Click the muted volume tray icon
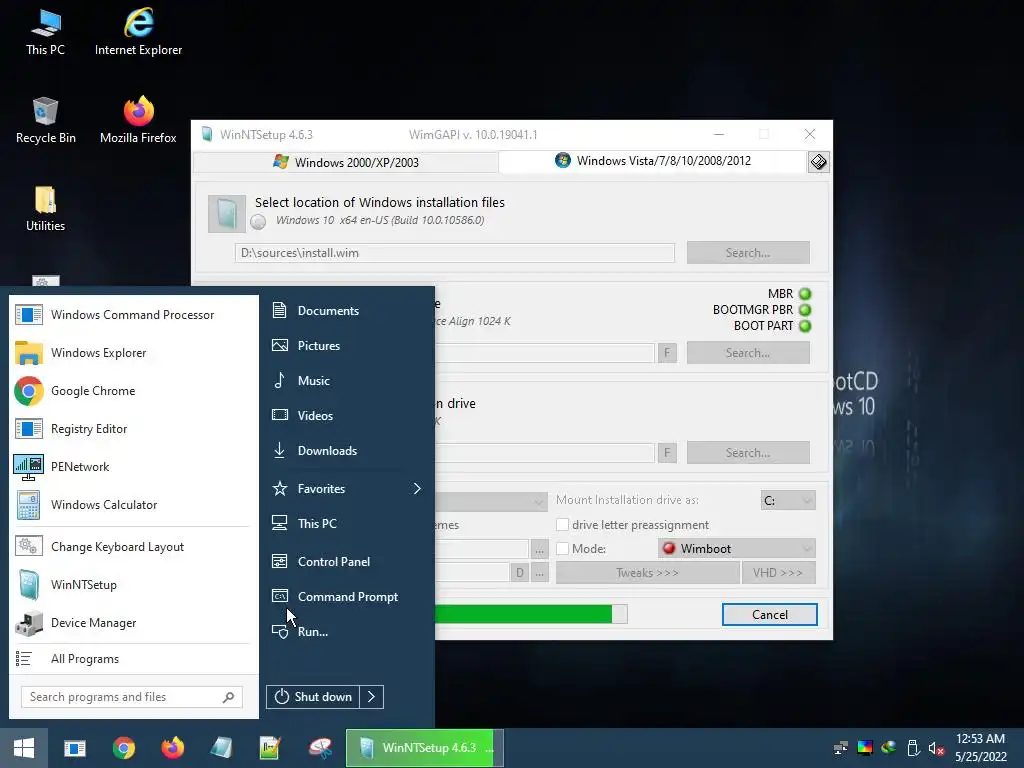 click(936, 748)
